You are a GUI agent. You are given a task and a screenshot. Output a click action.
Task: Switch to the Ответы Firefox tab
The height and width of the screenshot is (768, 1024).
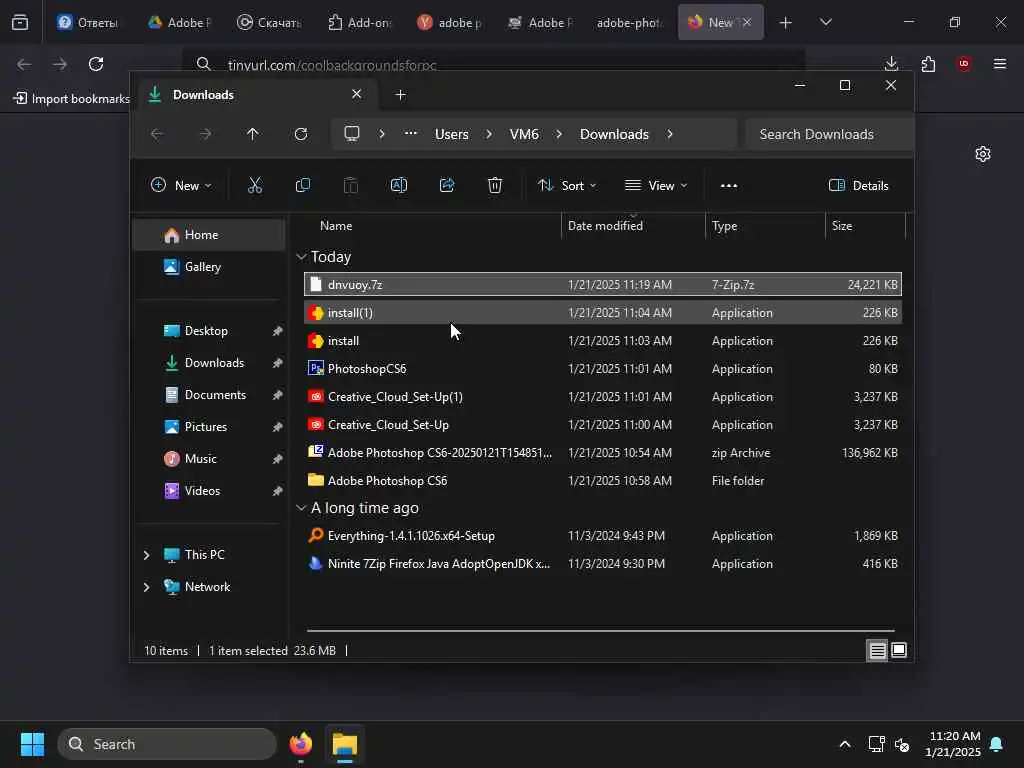pyautogui.click(x=88, y=22)
